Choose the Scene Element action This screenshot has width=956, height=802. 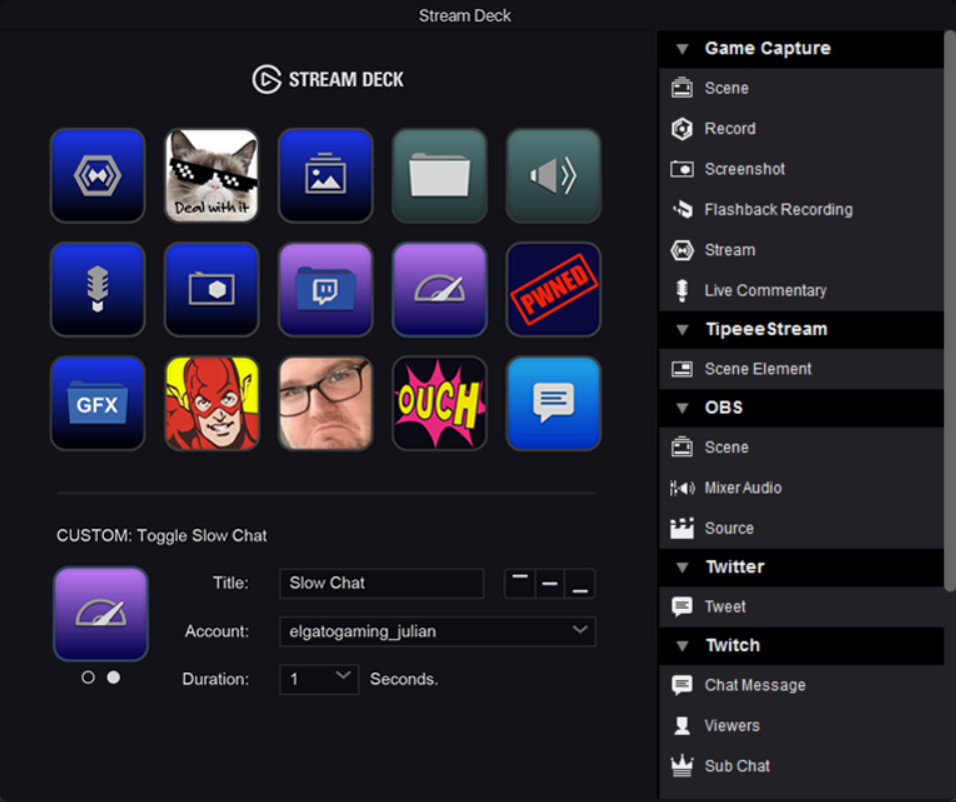pyautogui.click(x=801, y=369)
